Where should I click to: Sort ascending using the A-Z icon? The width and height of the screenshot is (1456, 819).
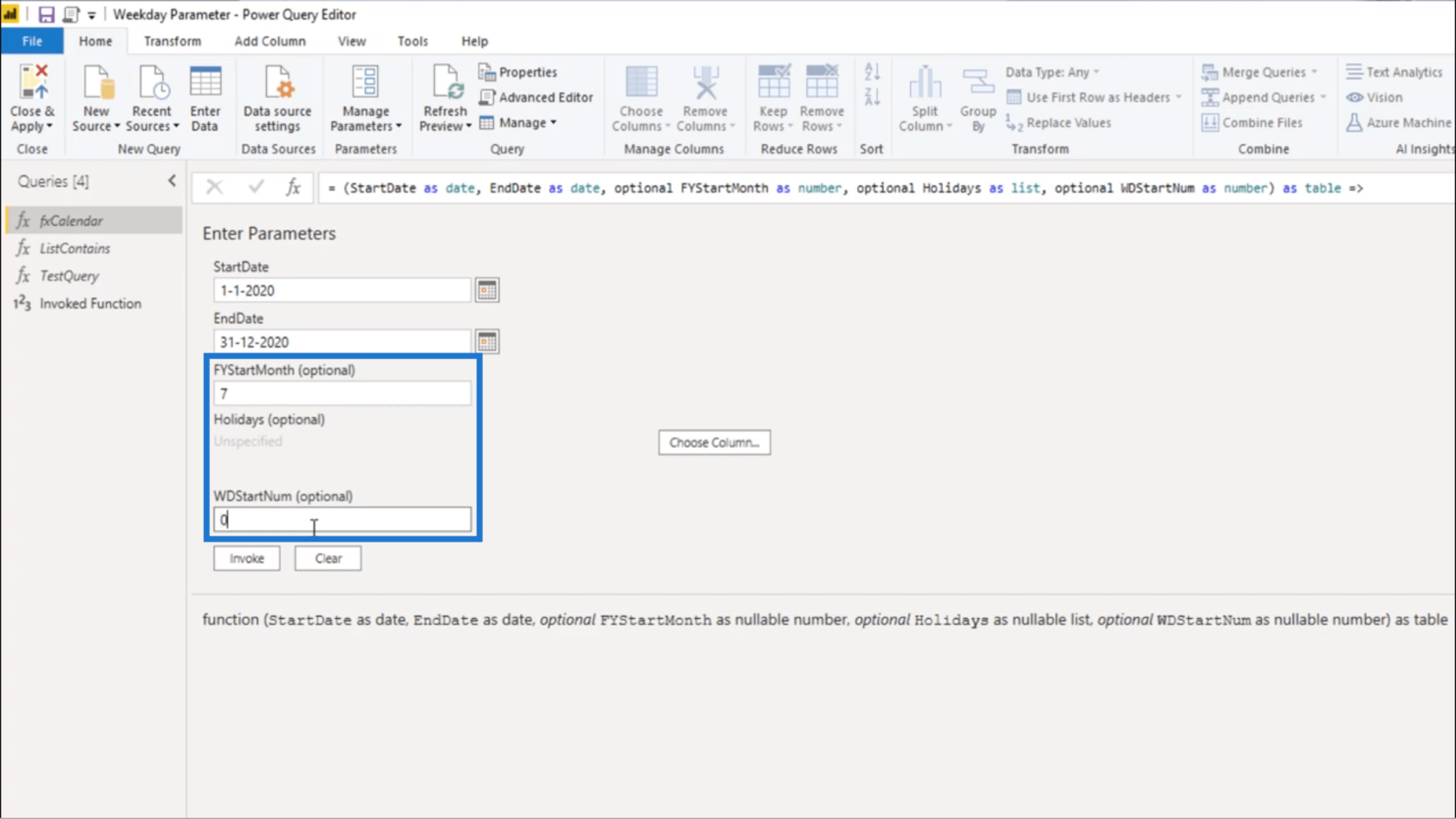coord(872,72)
